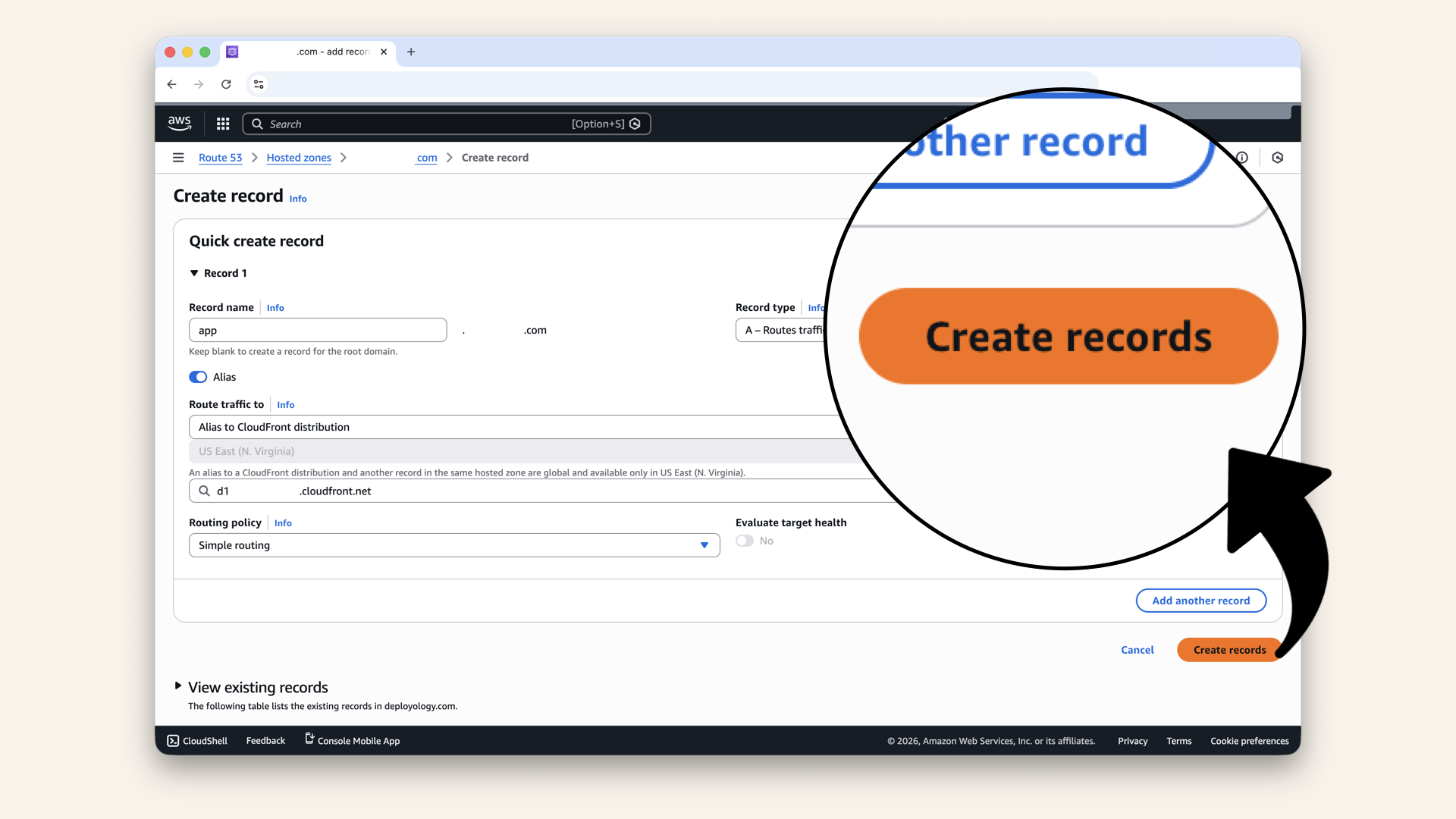Click the keyboard shortcut icon beside Option+S
Image resolution: width=1456 pixels, height=819 pixels.
coord(635,124)
